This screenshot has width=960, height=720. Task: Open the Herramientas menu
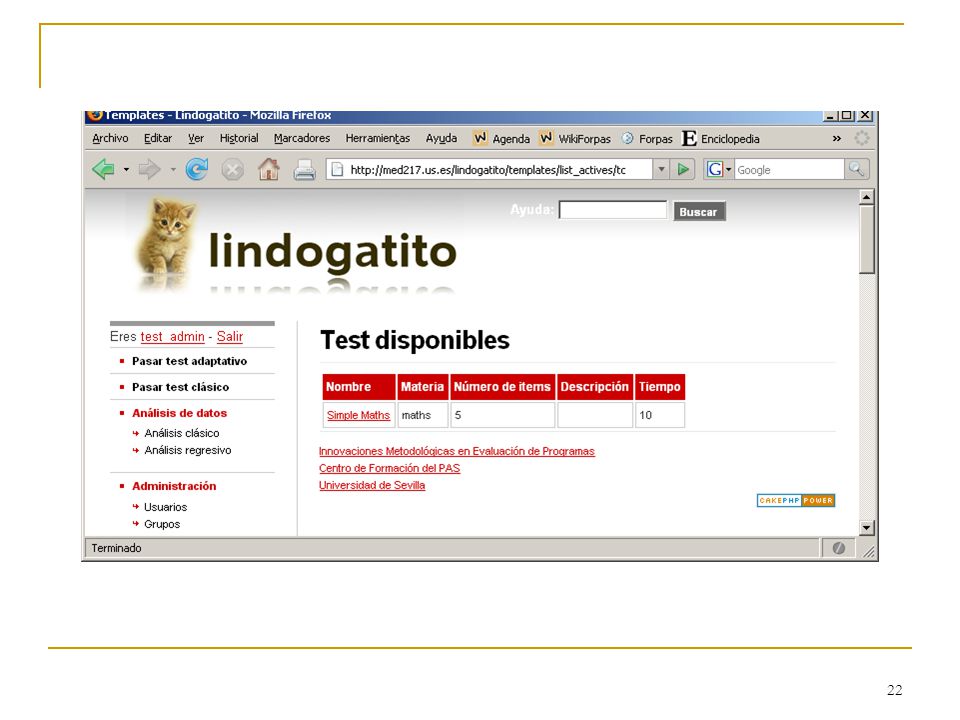click(x=378, y=138)
